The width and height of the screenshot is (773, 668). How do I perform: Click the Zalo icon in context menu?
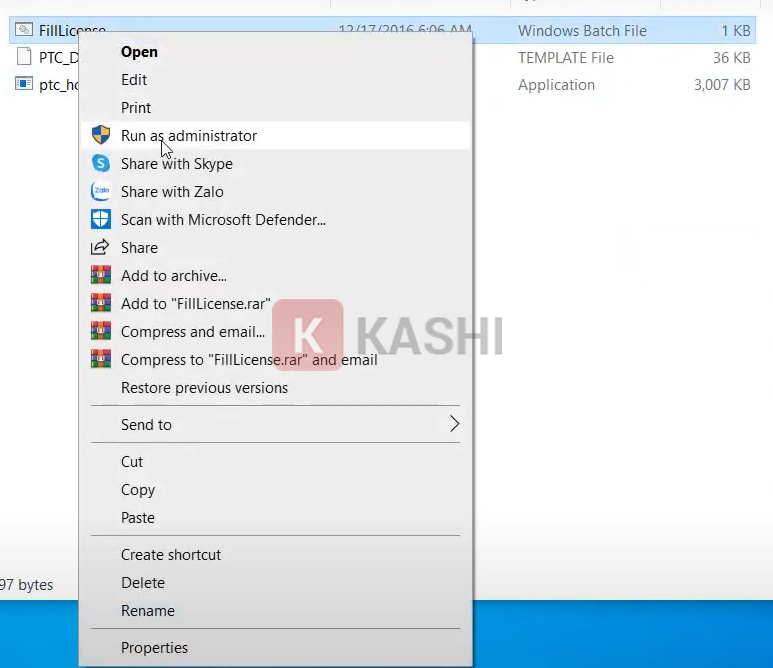point(100,191)
